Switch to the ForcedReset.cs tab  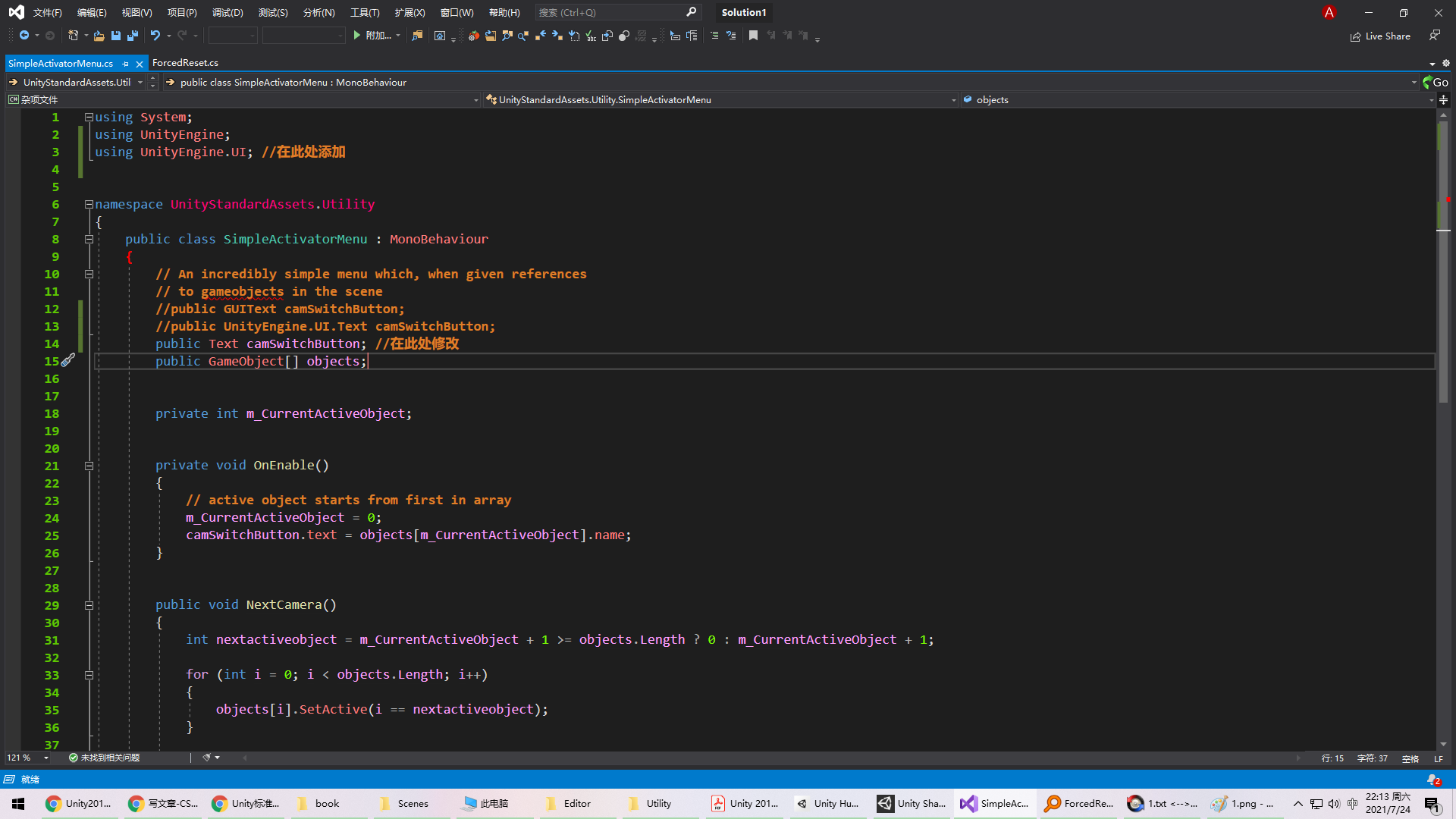click(185, 63)
